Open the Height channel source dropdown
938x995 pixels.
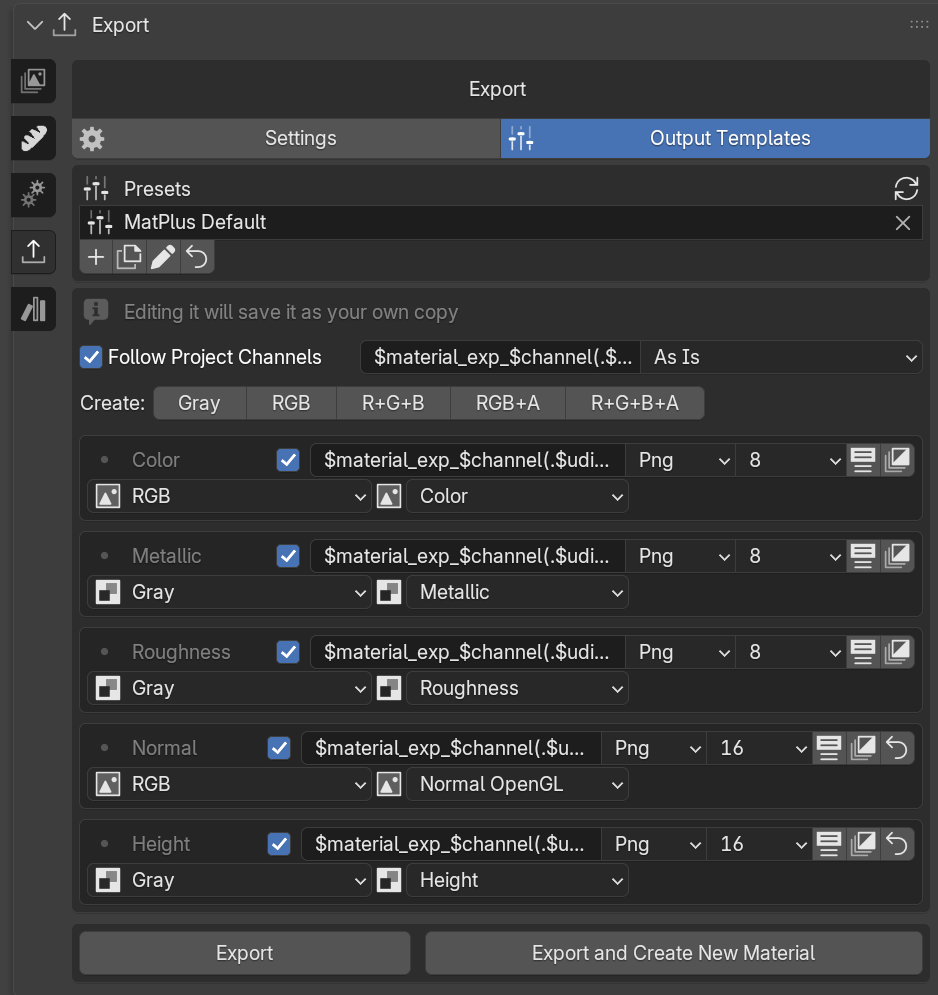(517, 880)
